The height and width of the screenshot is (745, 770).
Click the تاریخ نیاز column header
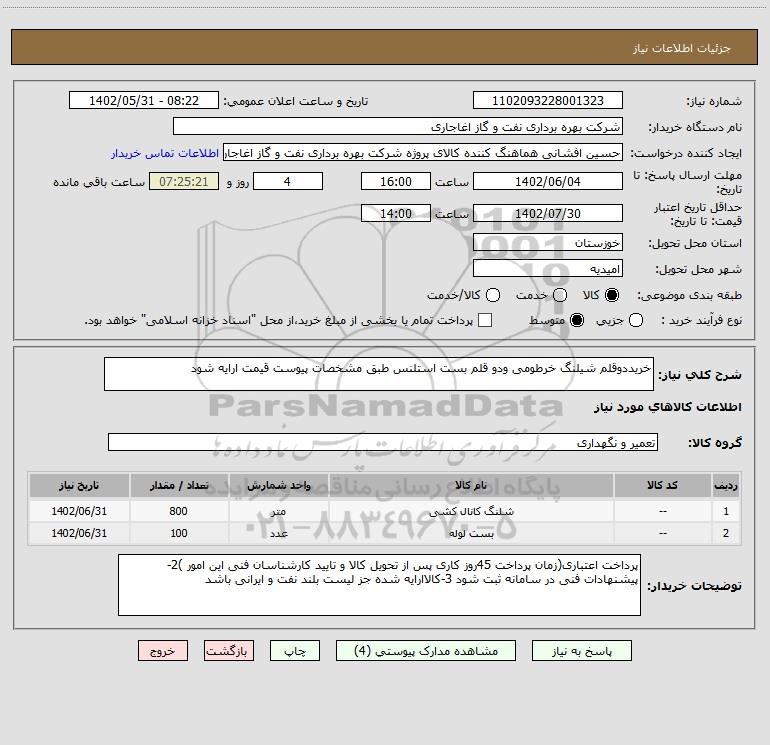pyautogui.click(x=79, y=486)
